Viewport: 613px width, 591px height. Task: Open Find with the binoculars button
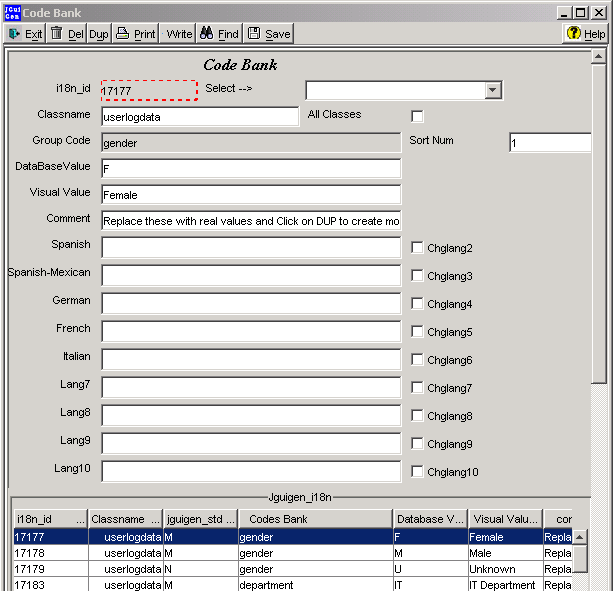[x=219, y=34]
